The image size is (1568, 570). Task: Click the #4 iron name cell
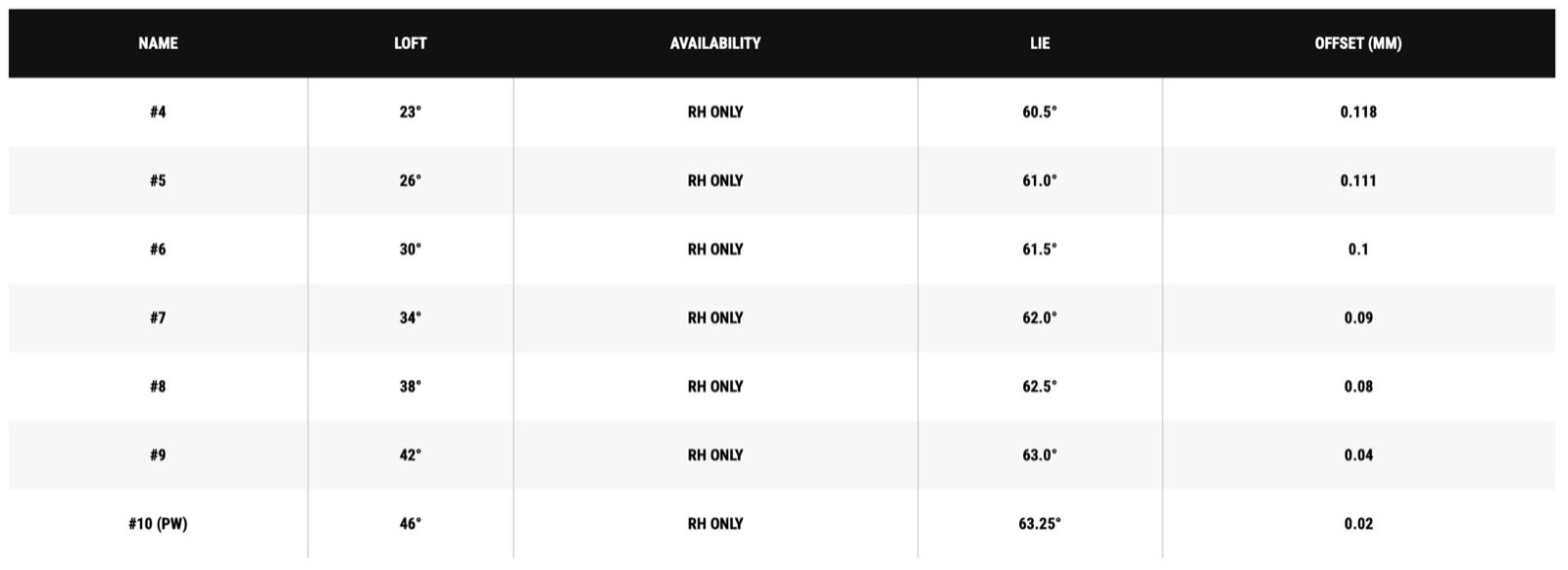pos(158,112)
